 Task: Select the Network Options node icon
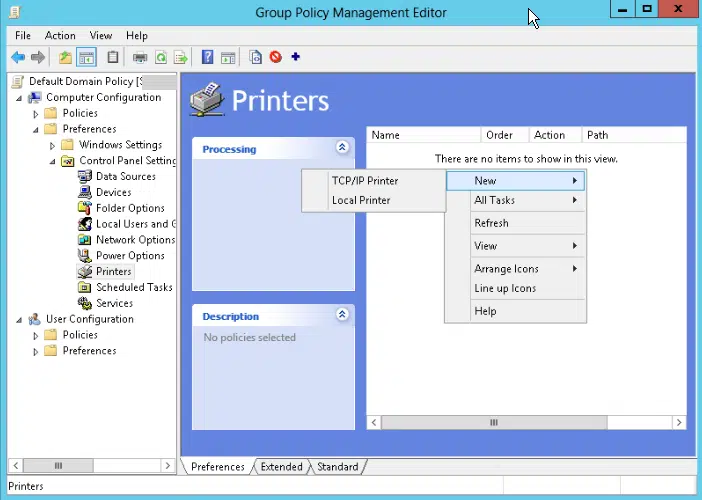(x=85, y=239)
